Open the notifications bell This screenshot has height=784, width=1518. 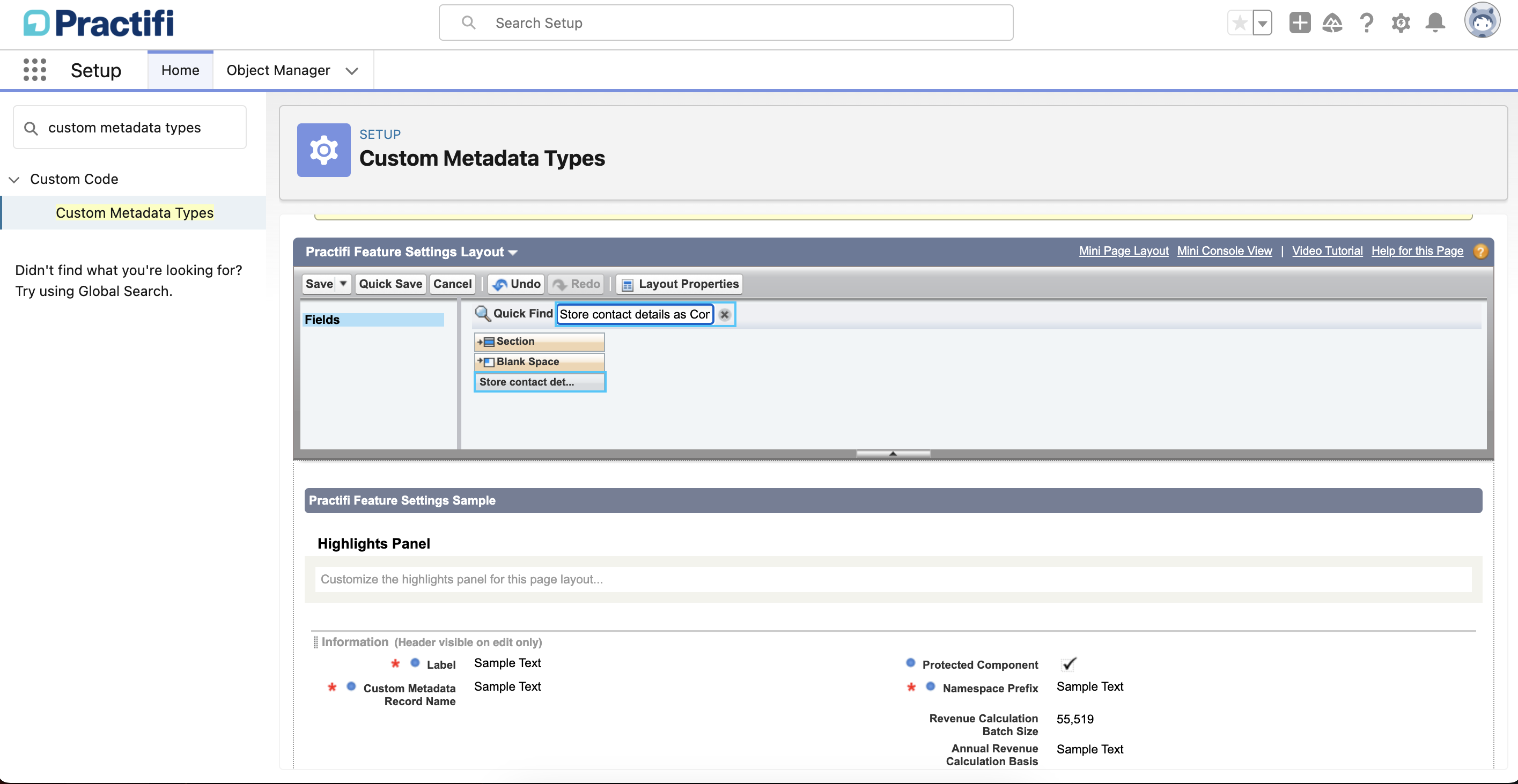coord(1435,23)
